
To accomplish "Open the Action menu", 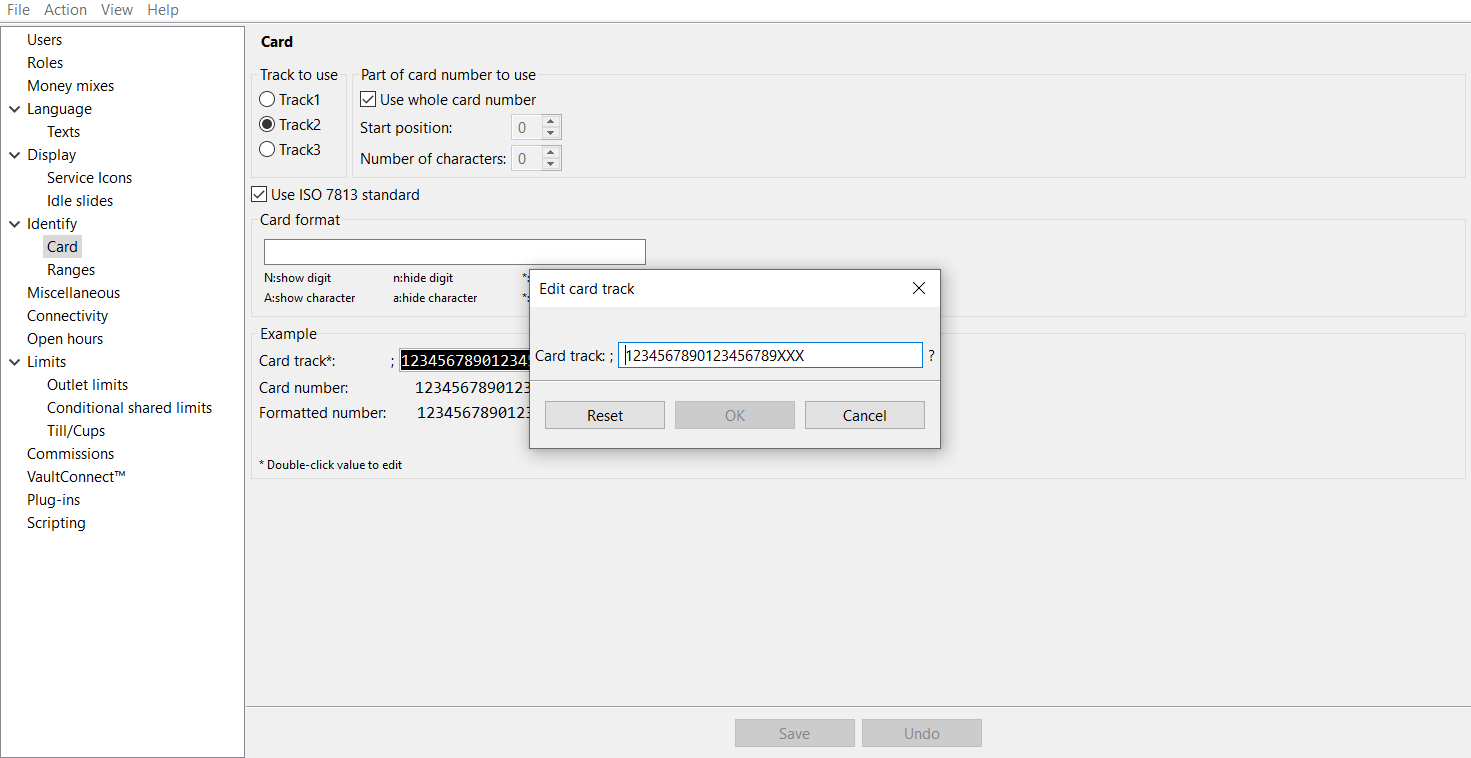I will 65,9.
